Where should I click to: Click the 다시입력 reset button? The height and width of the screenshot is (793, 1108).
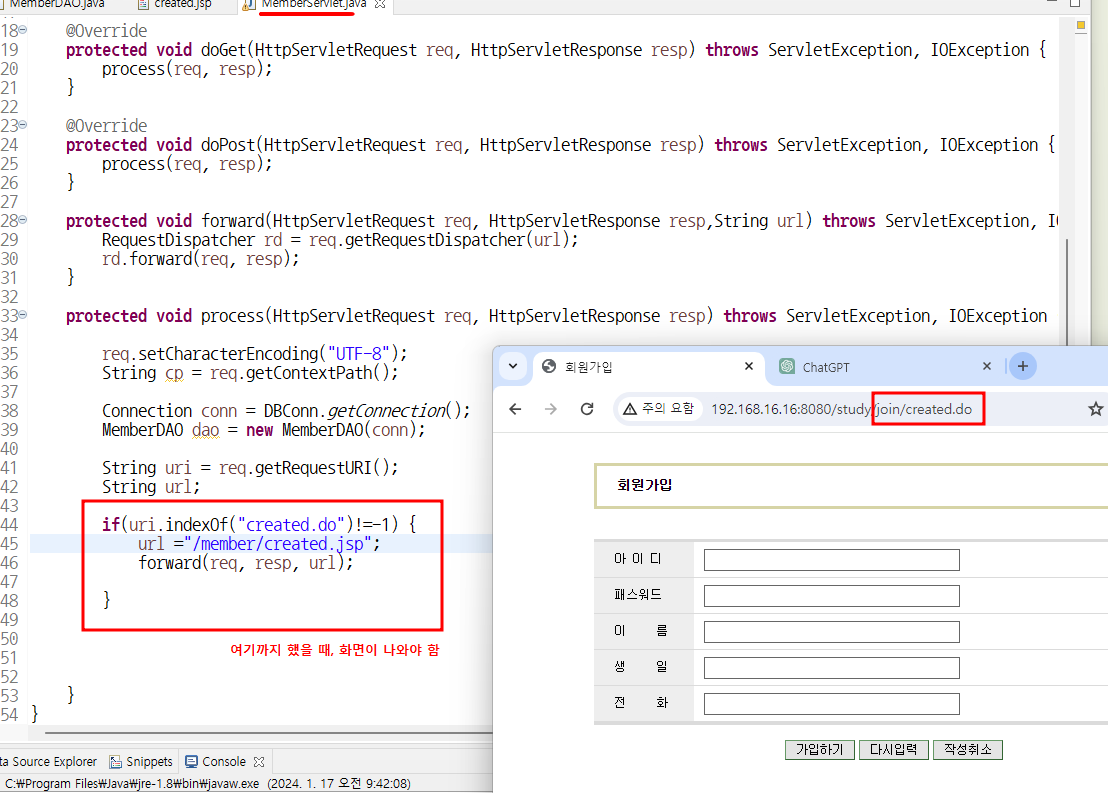893,749
